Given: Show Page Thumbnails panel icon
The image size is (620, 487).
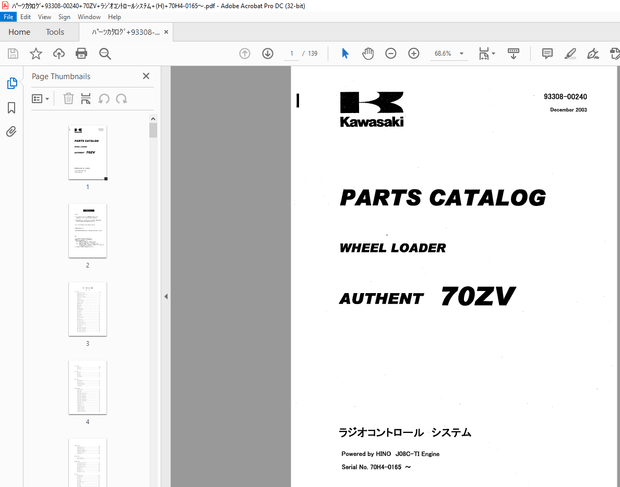Looking at the screenshot, I should coord(12,83).
